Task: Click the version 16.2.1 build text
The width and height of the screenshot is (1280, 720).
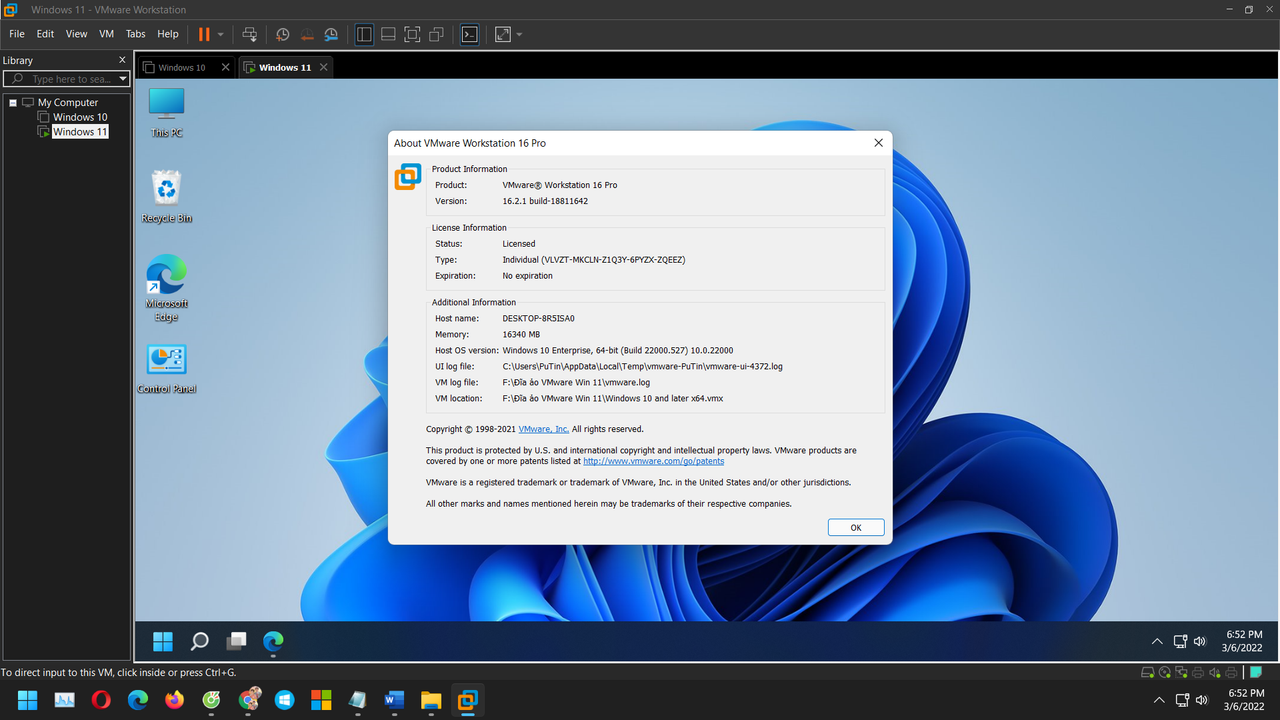Action: click(545, 201)
